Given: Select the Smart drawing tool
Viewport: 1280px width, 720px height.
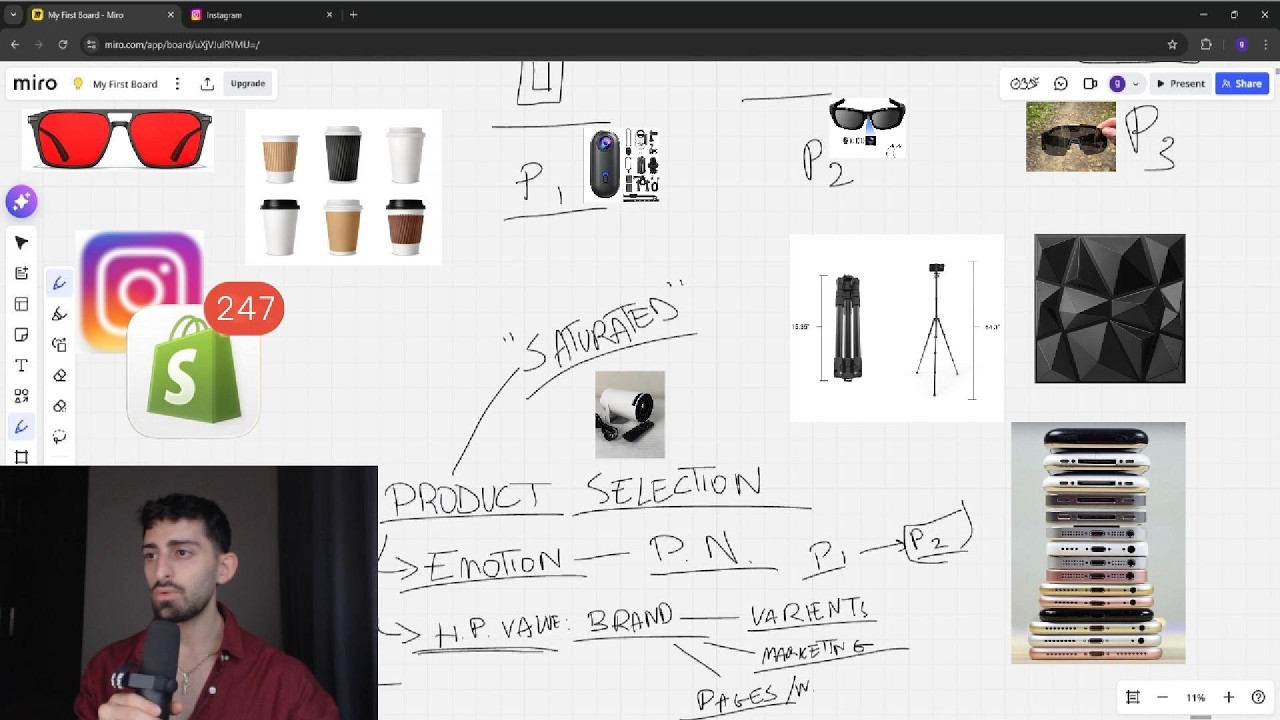Looking at the screenshot, I should click(x=59, y=345).
